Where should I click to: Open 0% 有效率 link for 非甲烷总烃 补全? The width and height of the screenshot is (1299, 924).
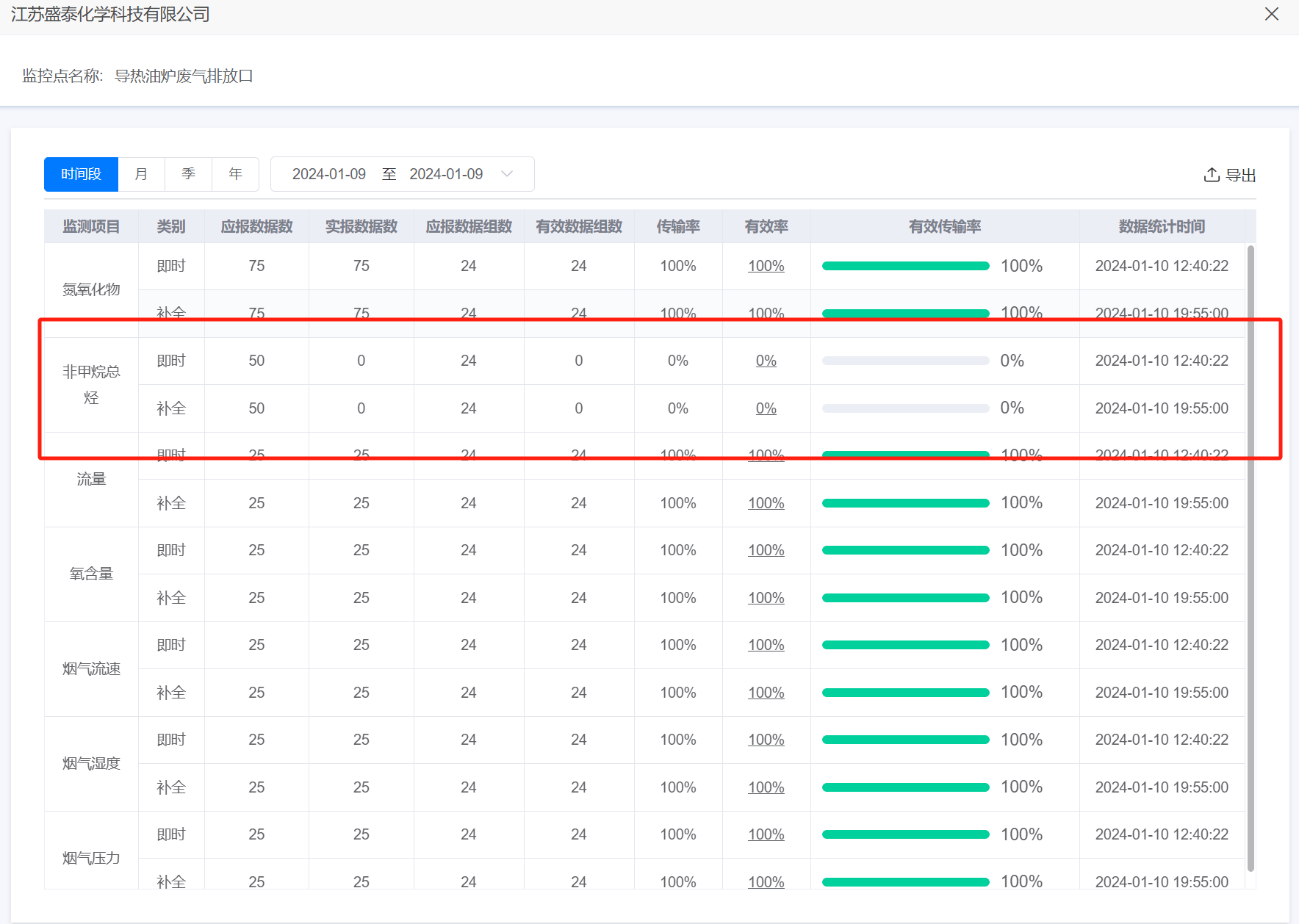766,408
